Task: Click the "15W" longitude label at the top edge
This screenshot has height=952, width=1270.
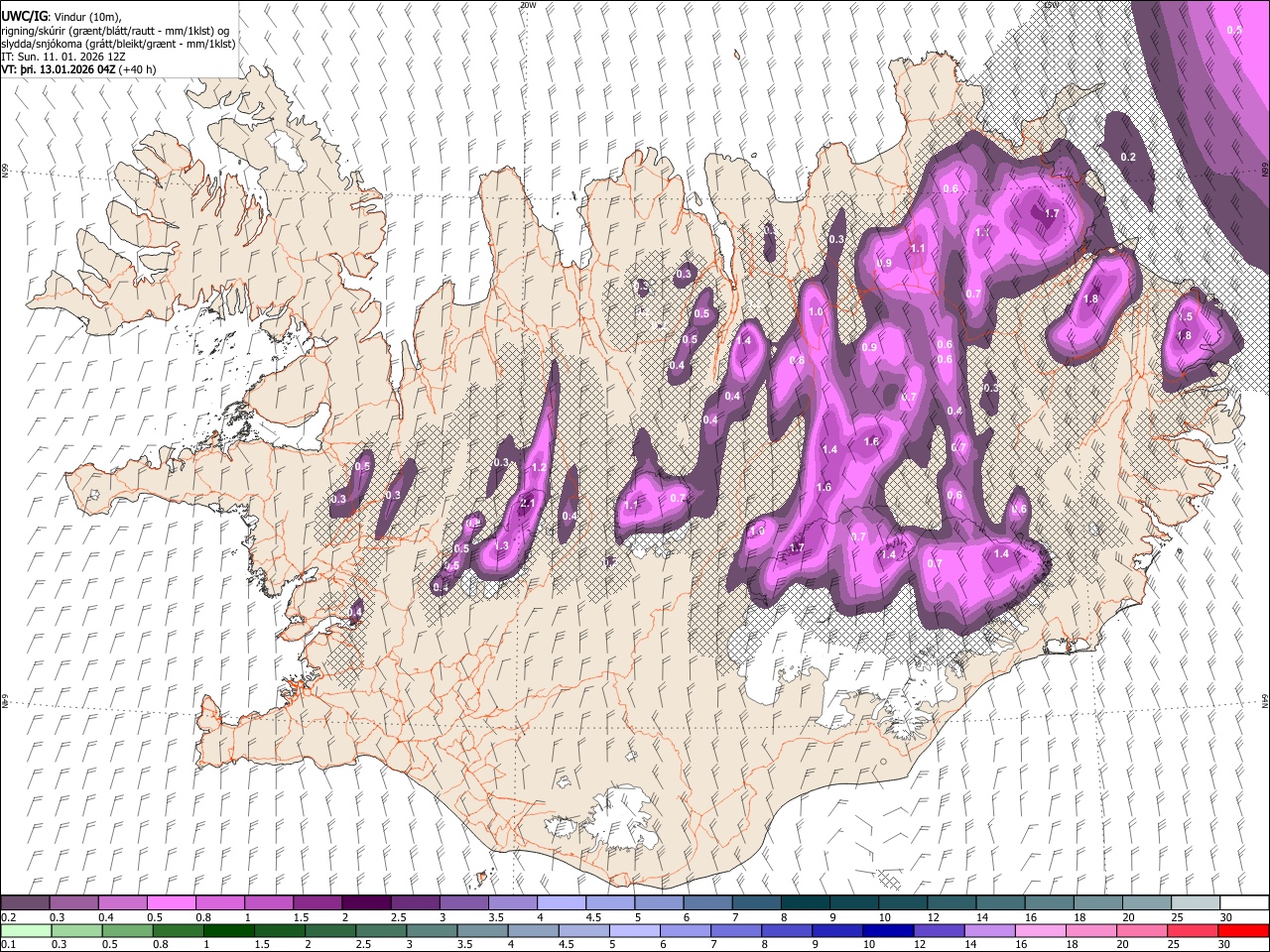Action: click(x=1051, y=5)
